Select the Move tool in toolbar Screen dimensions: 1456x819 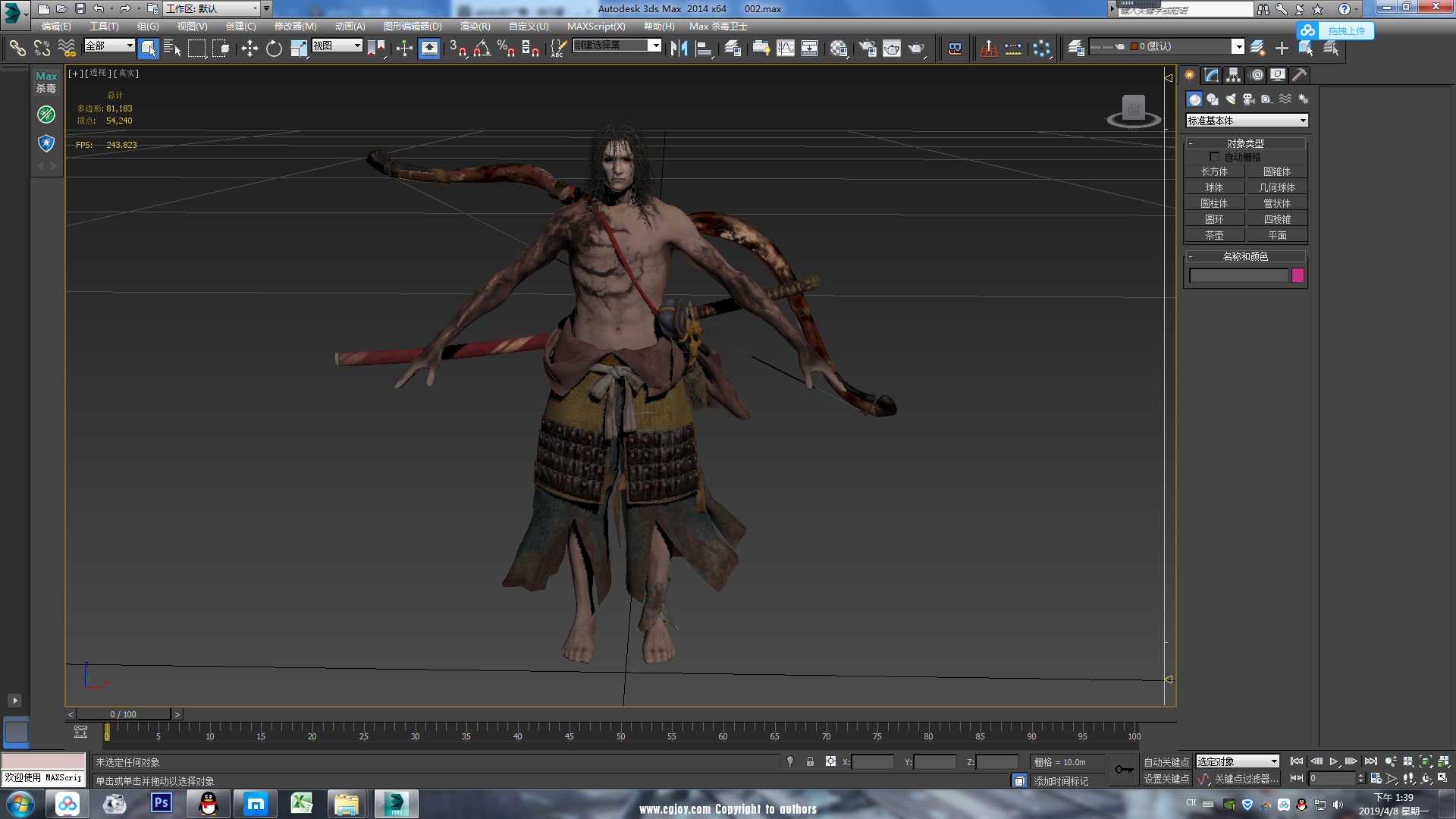pos(249,49)
